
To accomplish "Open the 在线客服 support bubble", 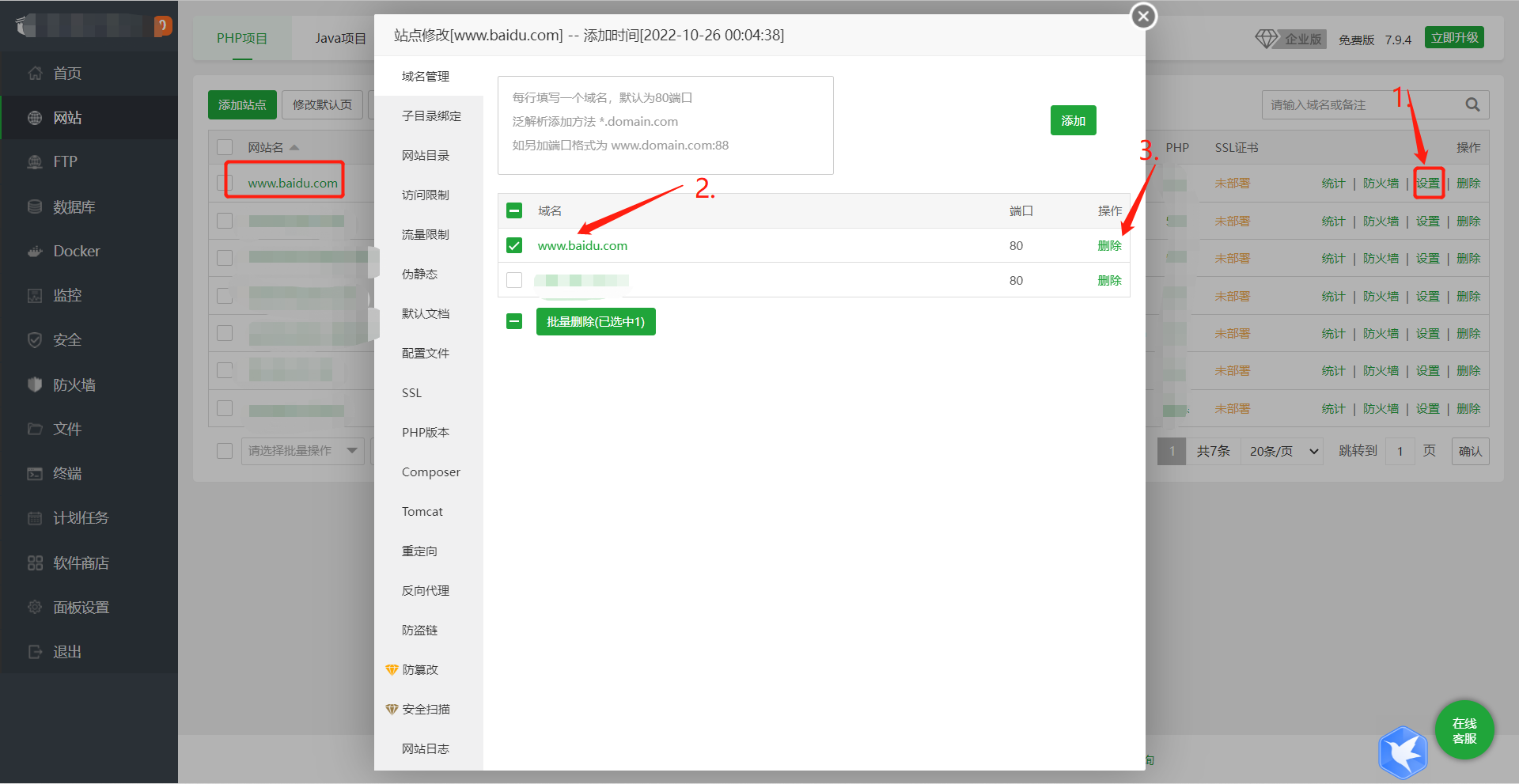I will [x=1464, y=730].
